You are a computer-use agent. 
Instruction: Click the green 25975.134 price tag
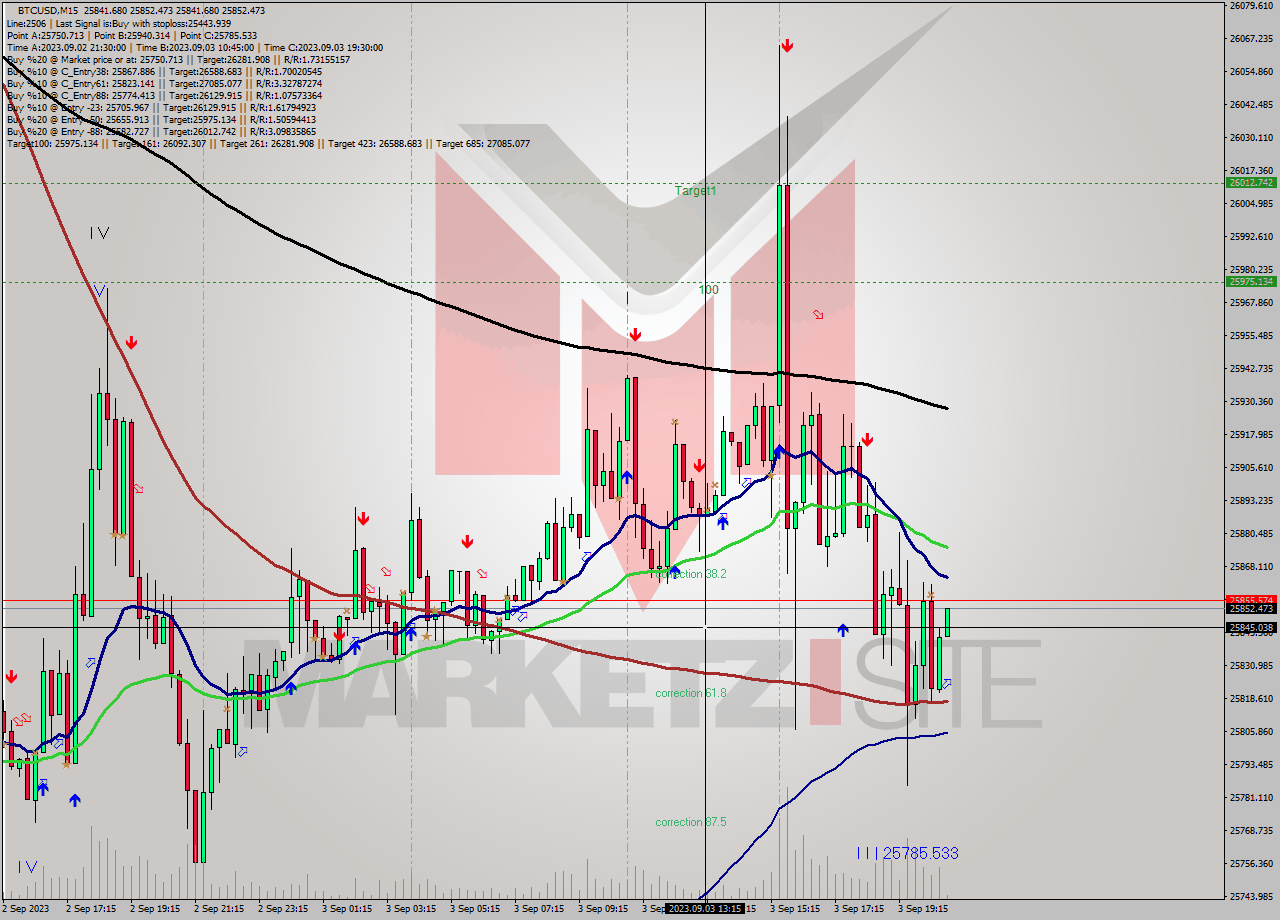[x=1251, y=281]
